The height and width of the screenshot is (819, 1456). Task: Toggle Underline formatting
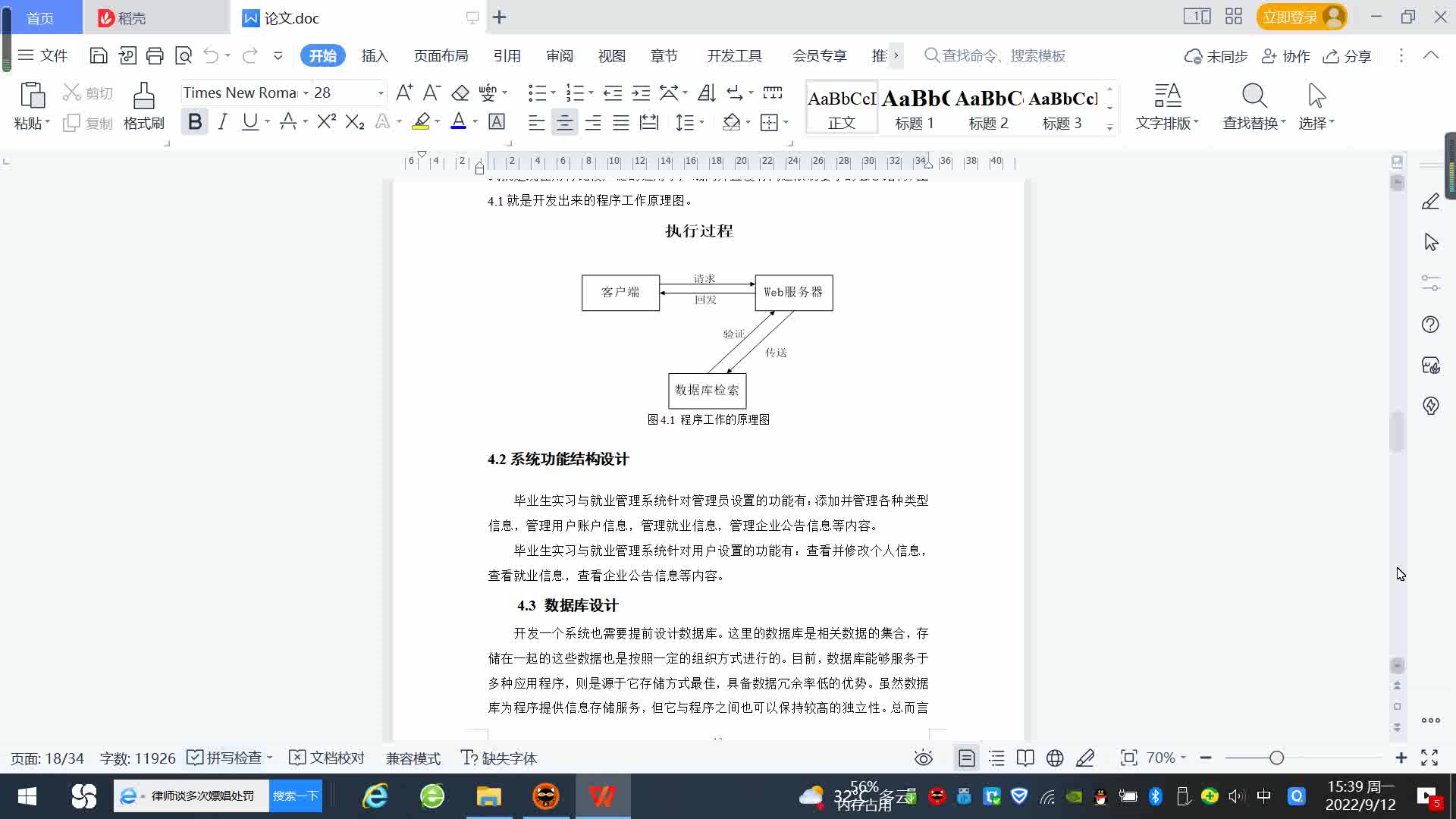[249, 121]
